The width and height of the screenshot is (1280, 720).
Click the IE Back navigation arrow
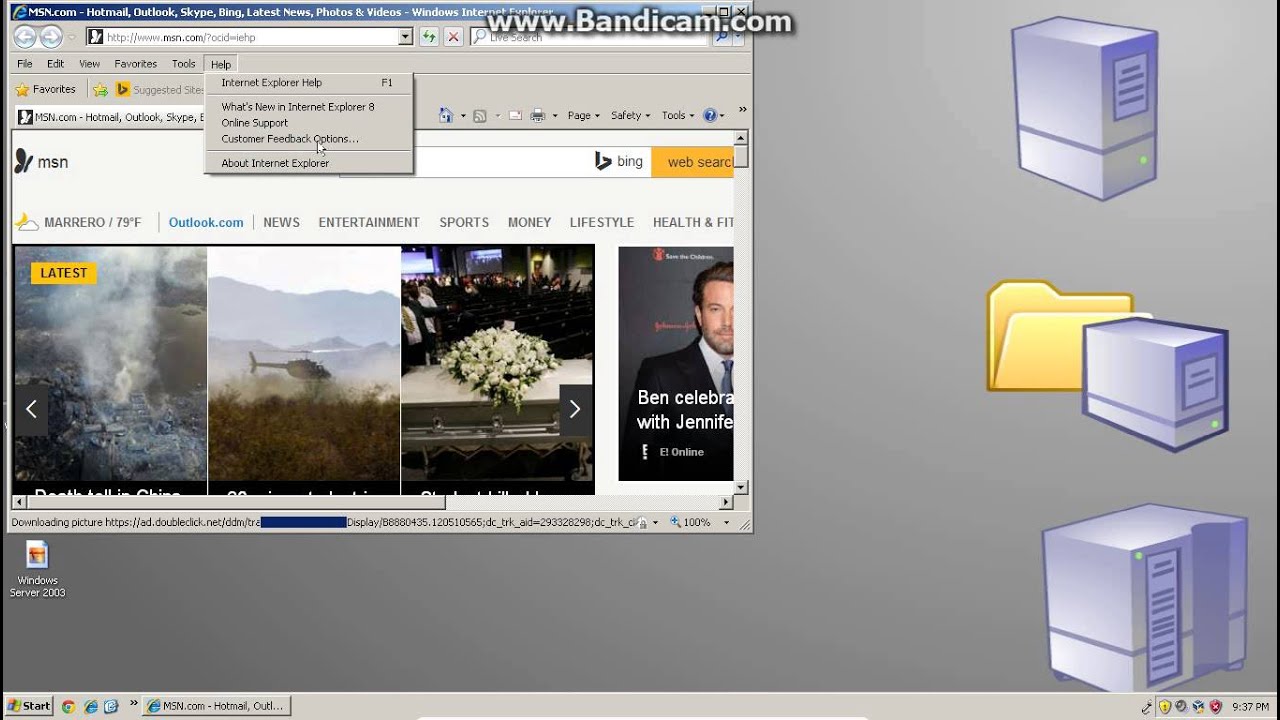(x=25, y=37)
